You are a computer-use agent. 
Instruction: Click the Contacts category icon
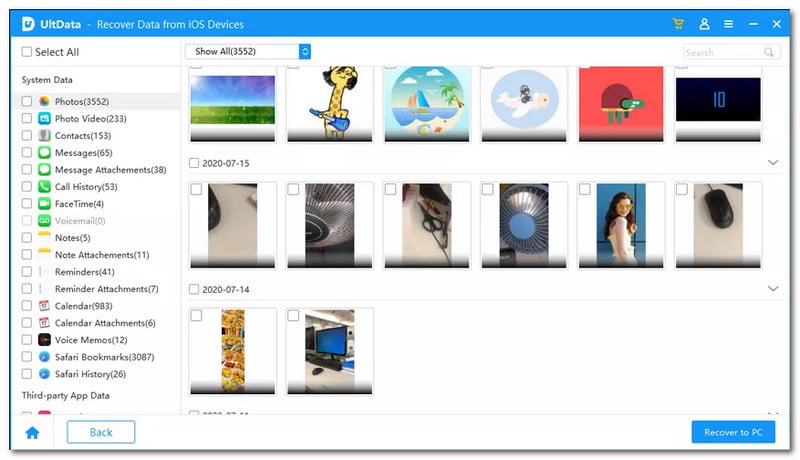pyautogui.click(x=44, y=136)
